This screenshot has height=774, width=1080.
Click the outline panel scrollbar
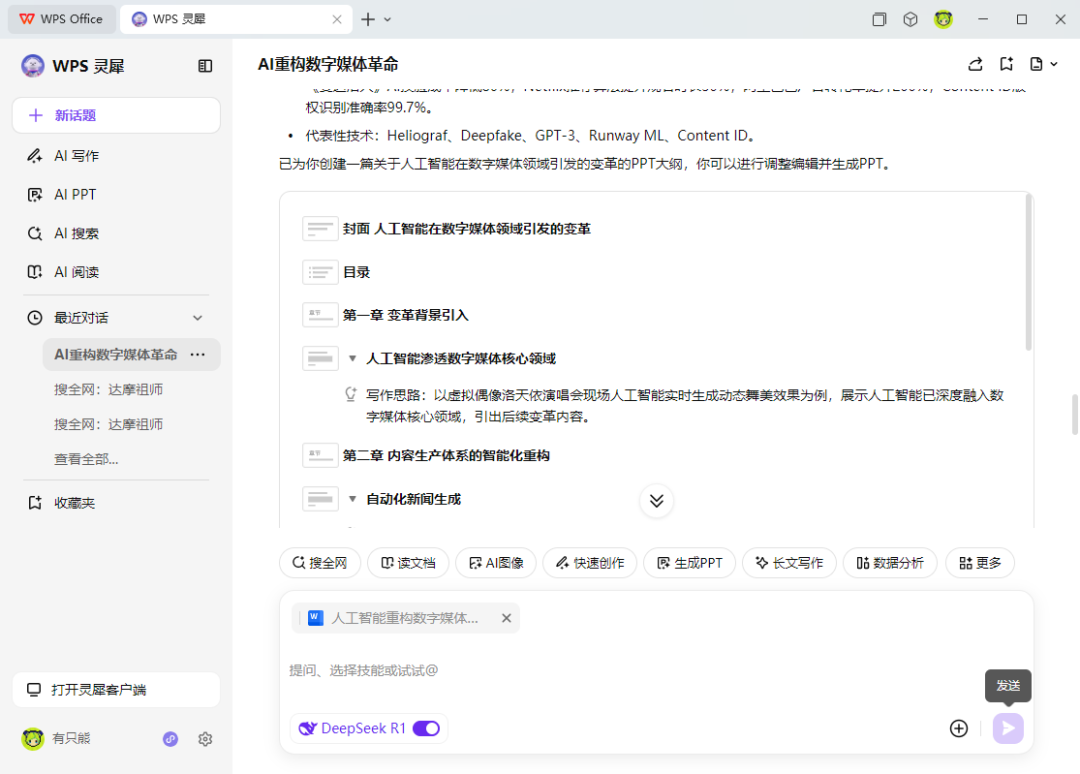(x=1028, y=273)
